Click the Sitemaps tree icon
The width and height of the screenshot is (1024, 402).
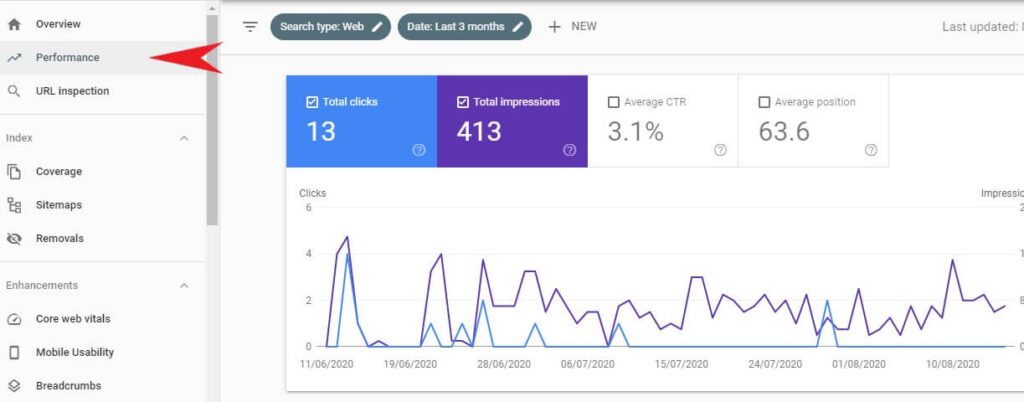point(14,205)
